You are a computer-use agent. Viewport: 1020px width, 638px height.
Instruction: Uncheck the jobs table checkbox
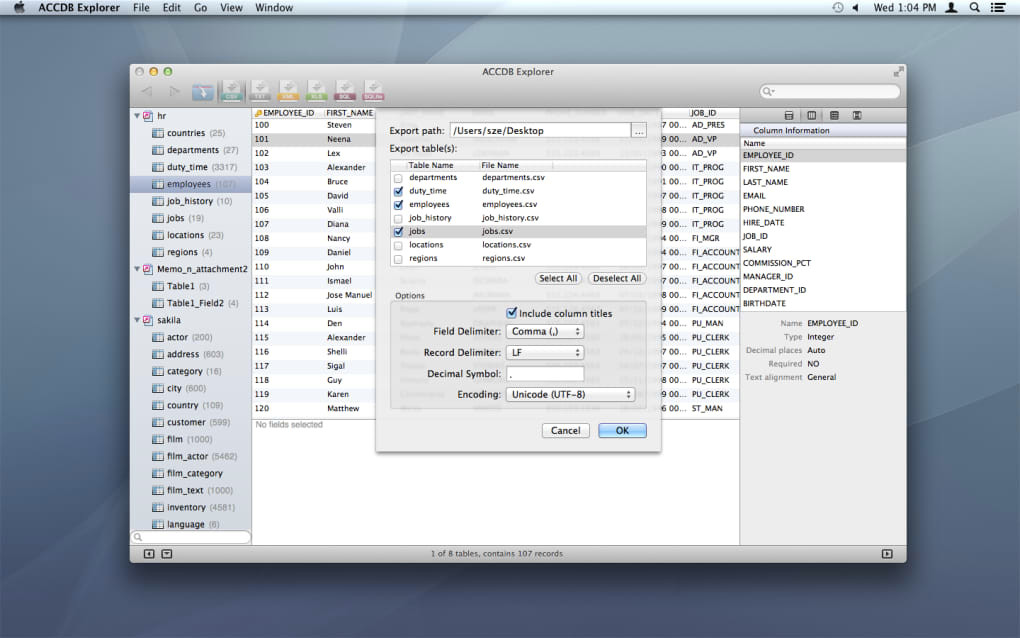coord(398,232)
